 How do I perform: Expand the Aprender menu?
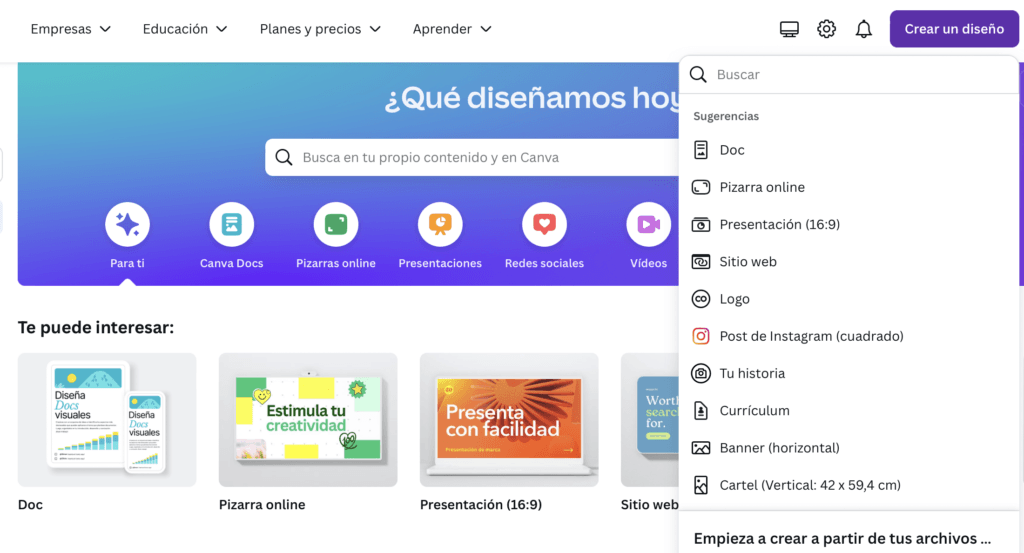click(x=452, y=29)
